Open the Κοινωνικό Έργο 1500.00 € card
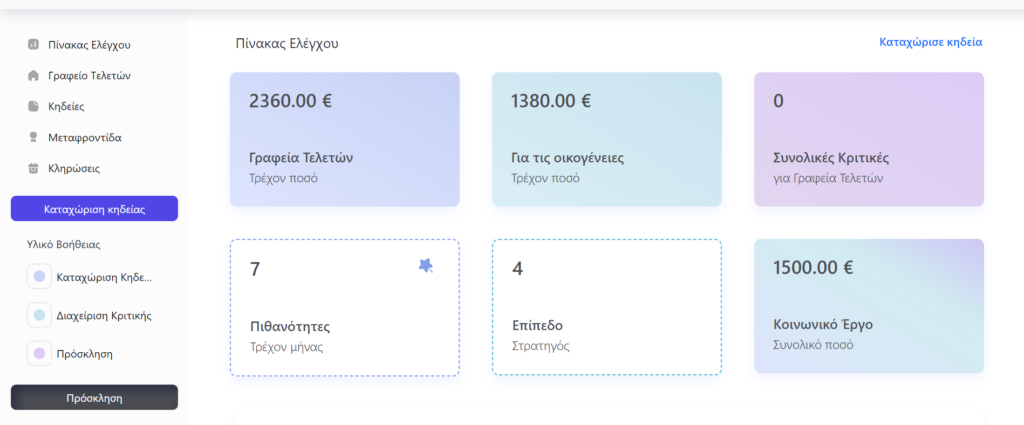 click(868, 306)
